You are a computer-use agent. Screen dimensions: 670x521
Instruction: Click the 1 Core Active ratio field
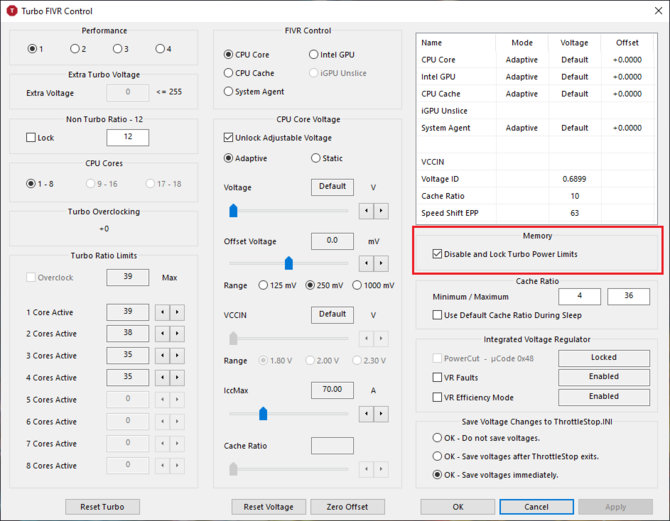click(x=128, y=312)
